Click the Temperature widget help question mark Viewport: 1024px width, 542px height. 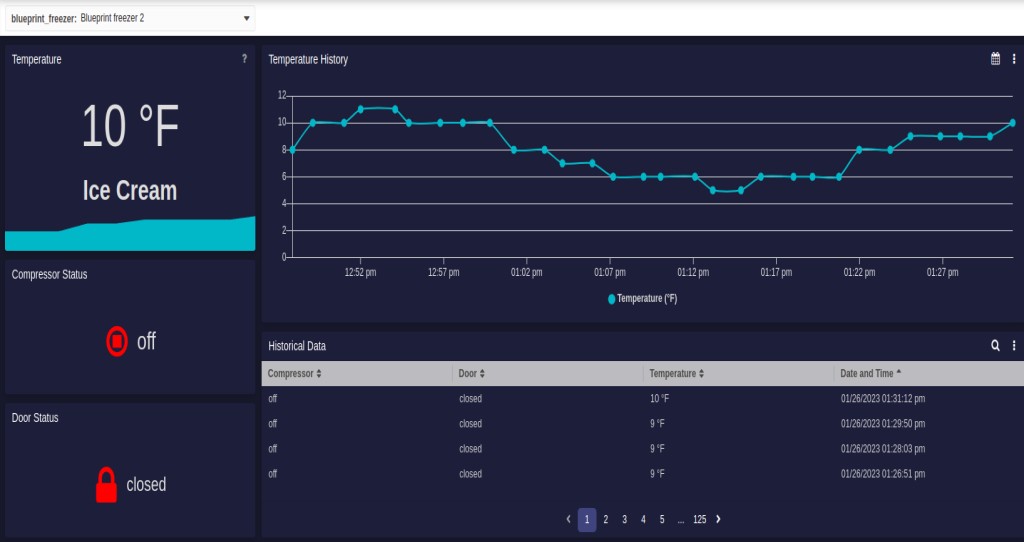[x=244, y=59]
